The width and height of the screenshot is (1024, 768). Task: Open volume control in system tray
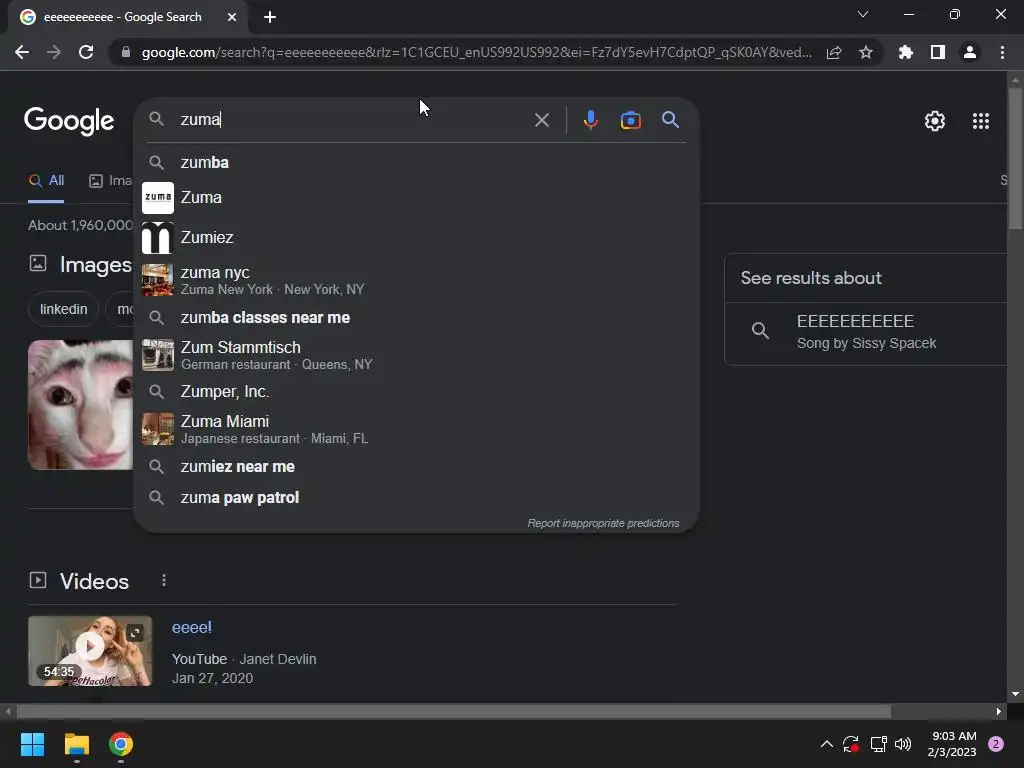pyautogui.click(x=903, y=744)
